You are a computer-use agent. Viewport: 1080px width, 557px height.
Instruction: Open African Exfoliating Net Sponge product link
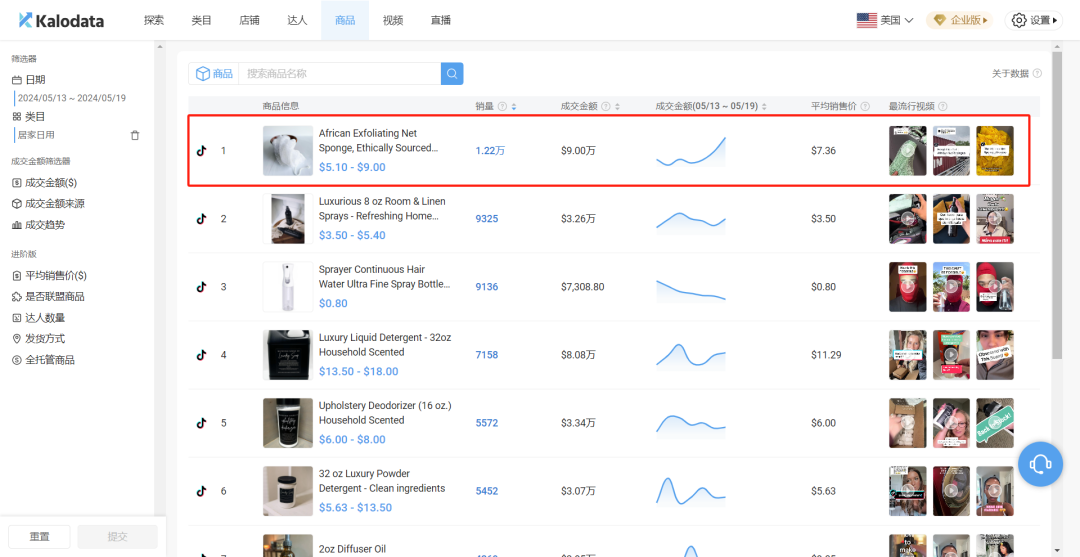[378, 140]
